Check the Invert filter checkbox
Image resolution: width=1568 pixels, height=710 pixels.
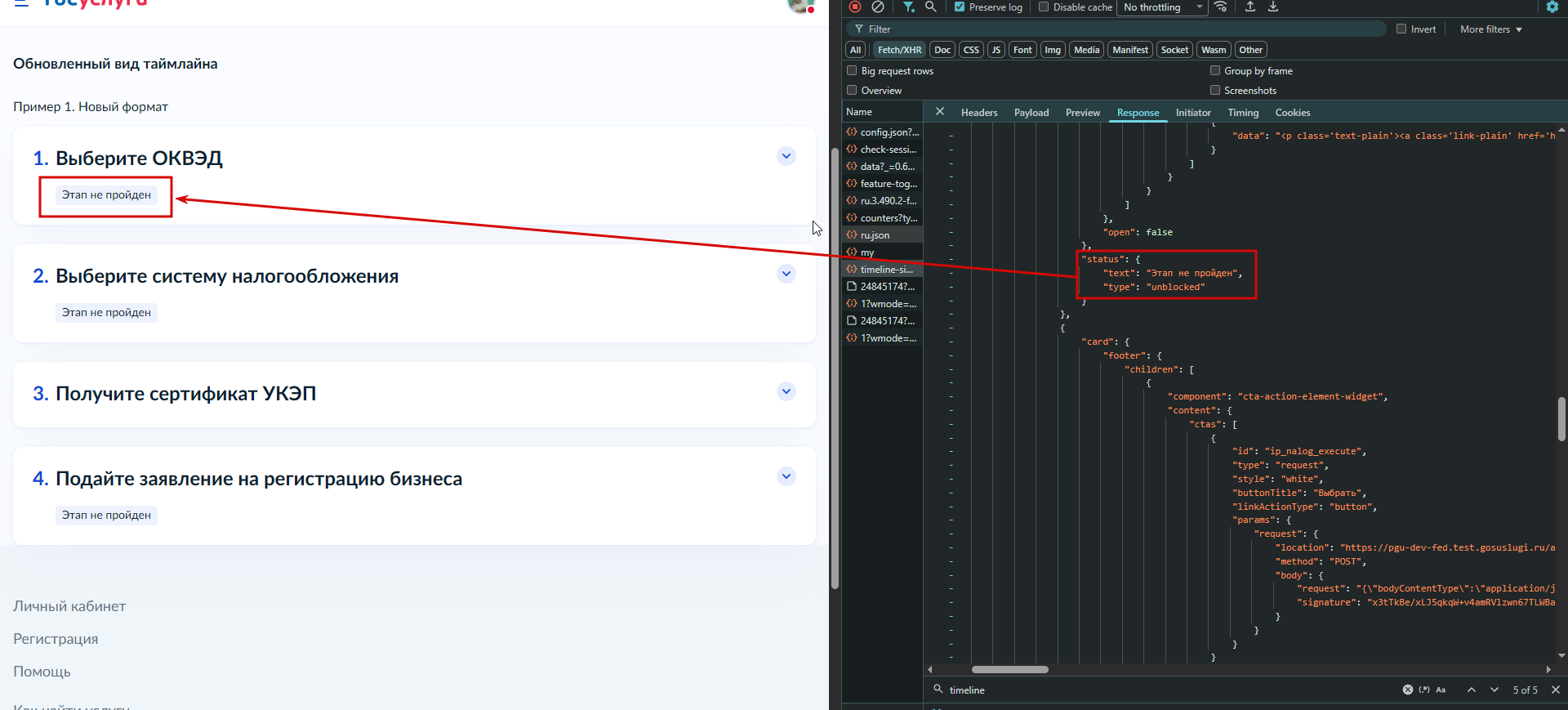click(x=1401, y=29)
